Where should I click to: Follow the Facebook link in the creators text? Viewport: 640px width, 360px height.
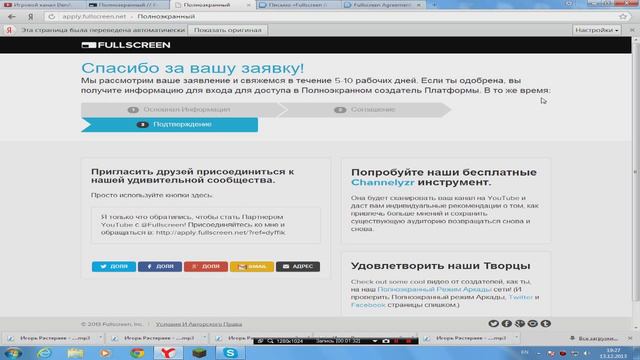(x=368, y=304)
